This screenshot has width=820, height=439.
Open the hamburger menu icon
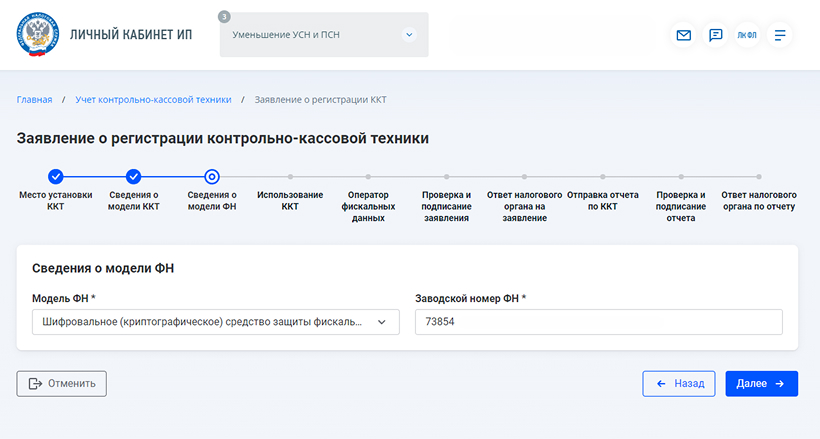coord(780,35)
